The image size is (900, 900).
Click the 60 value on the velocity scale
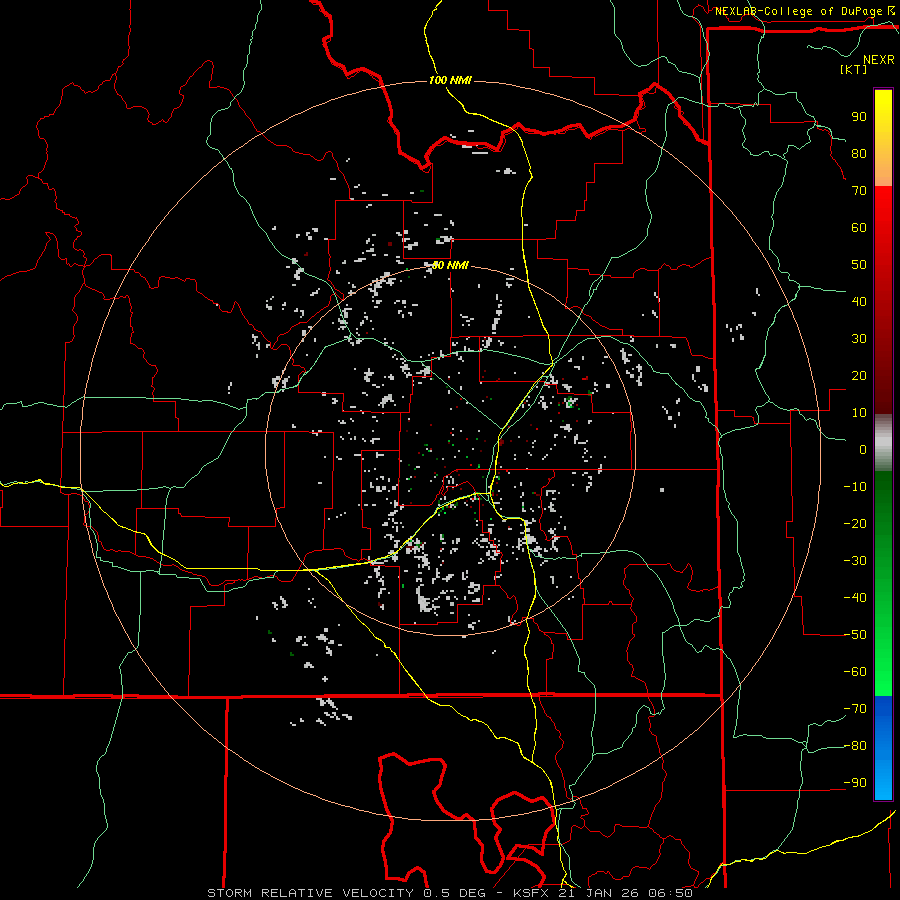(859, 227)
